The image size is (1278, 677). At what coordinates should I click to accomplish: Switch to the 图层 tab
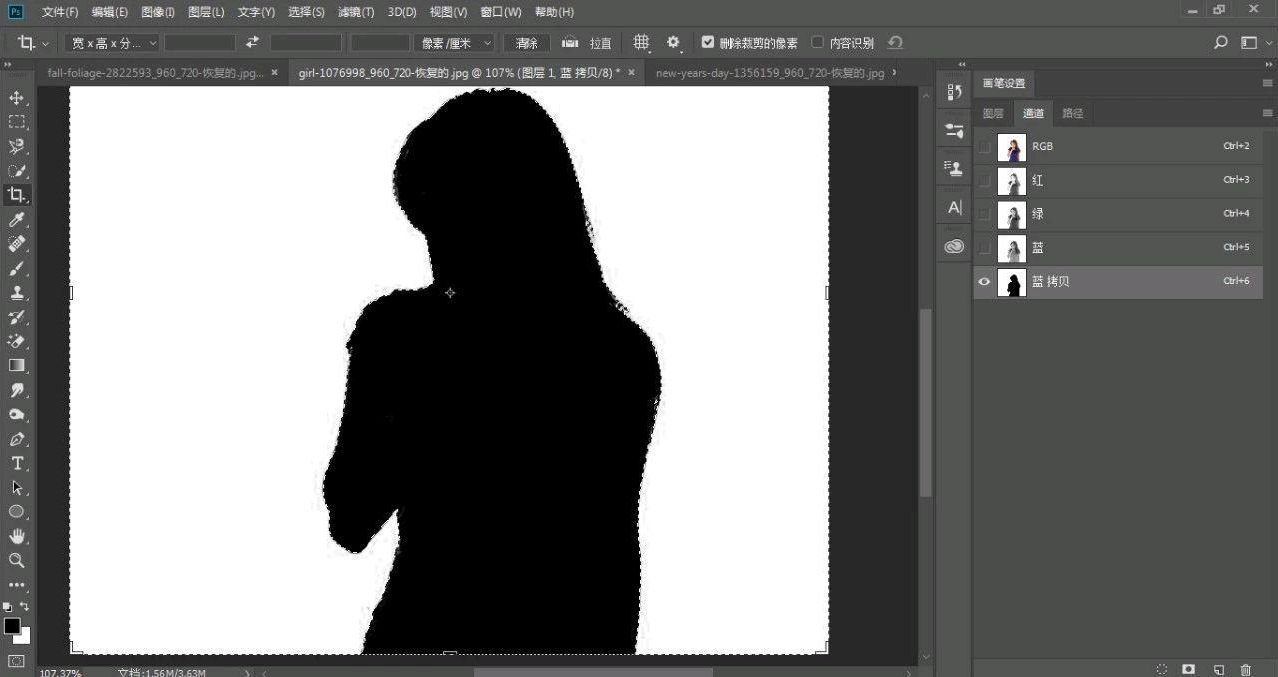tap(992, 113)
